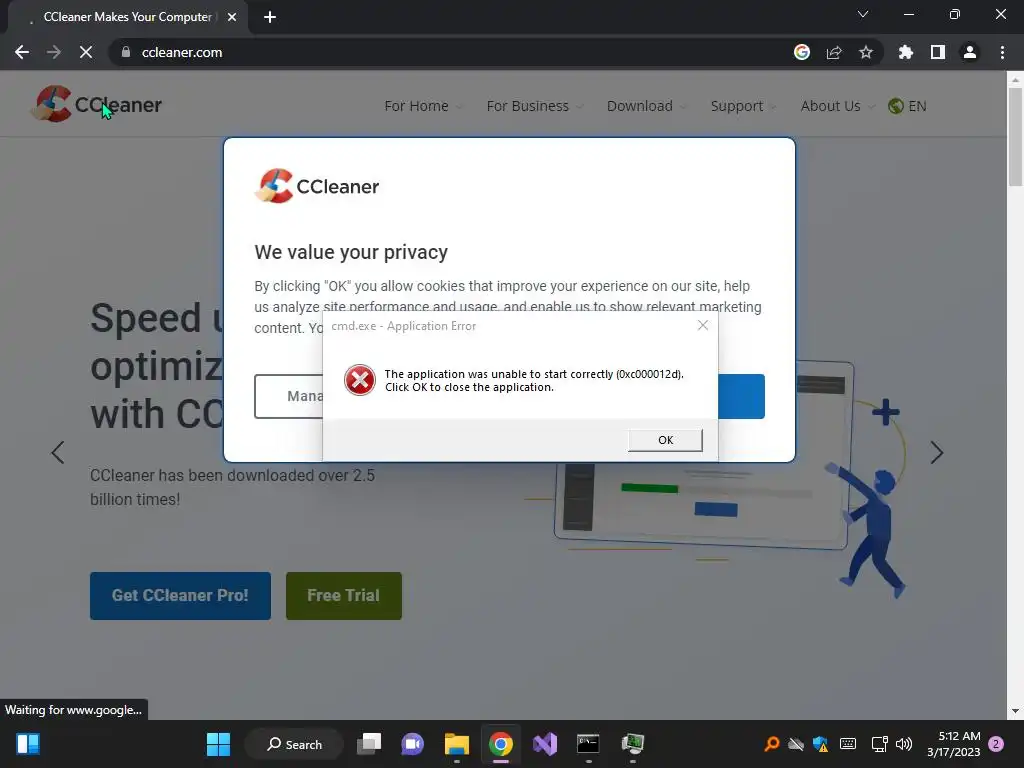Screen dimensions: 1024x768
Task: Open the Chrome extensions puzzle icon
Action: [x=906, y=52]
